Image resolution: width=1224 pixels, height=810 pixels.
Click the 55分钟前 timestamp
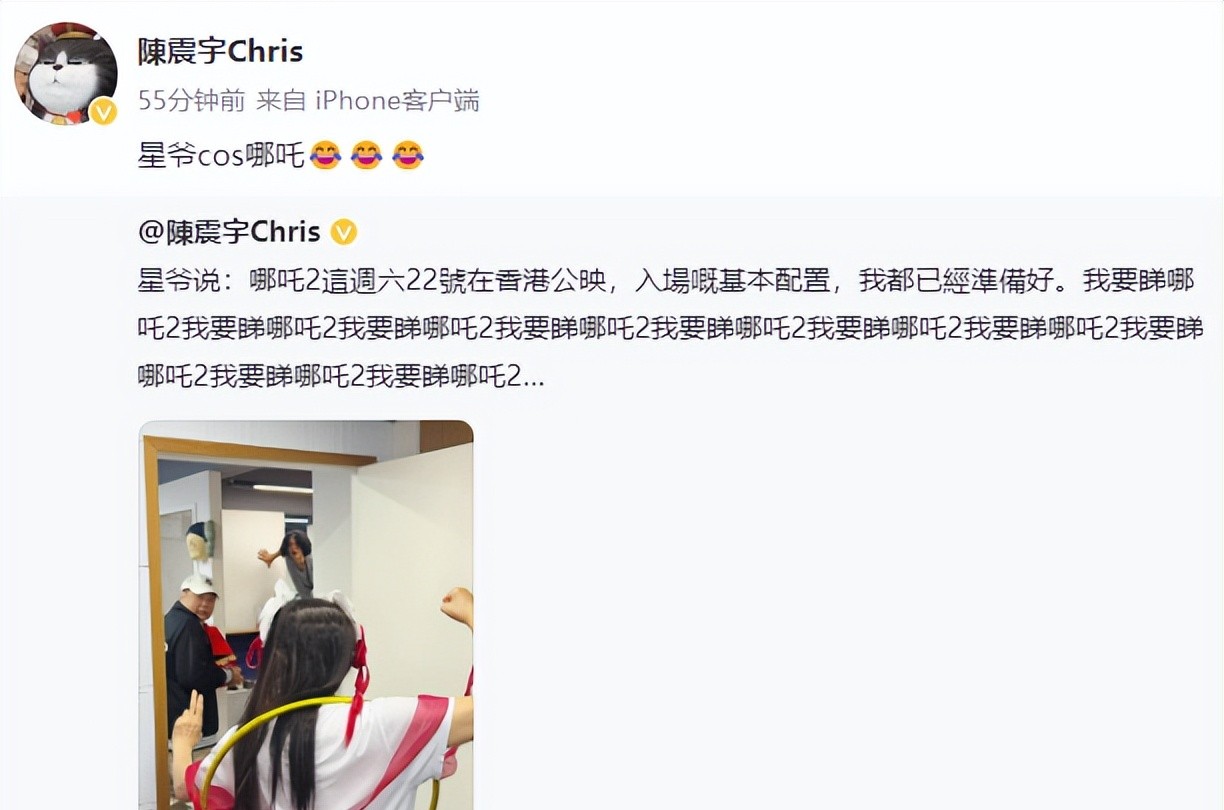click(192, 100)
